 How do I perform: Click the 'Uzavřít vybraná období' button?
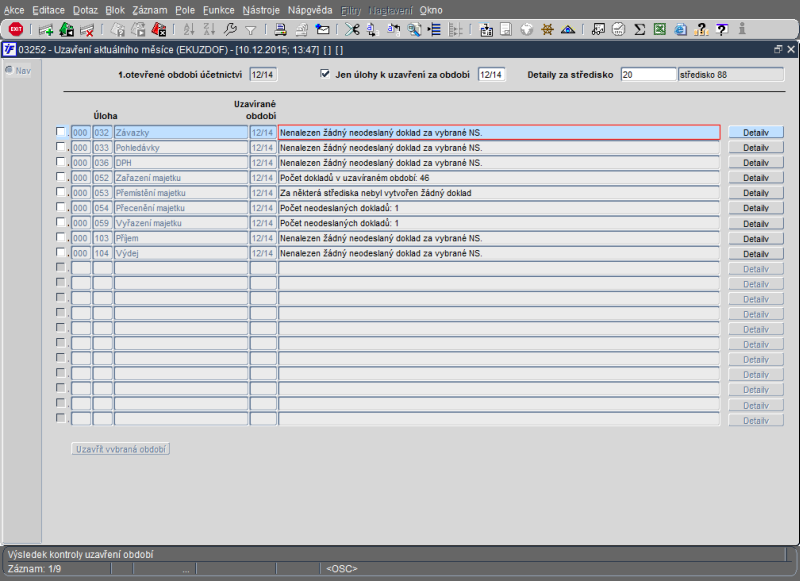[120, 449]
